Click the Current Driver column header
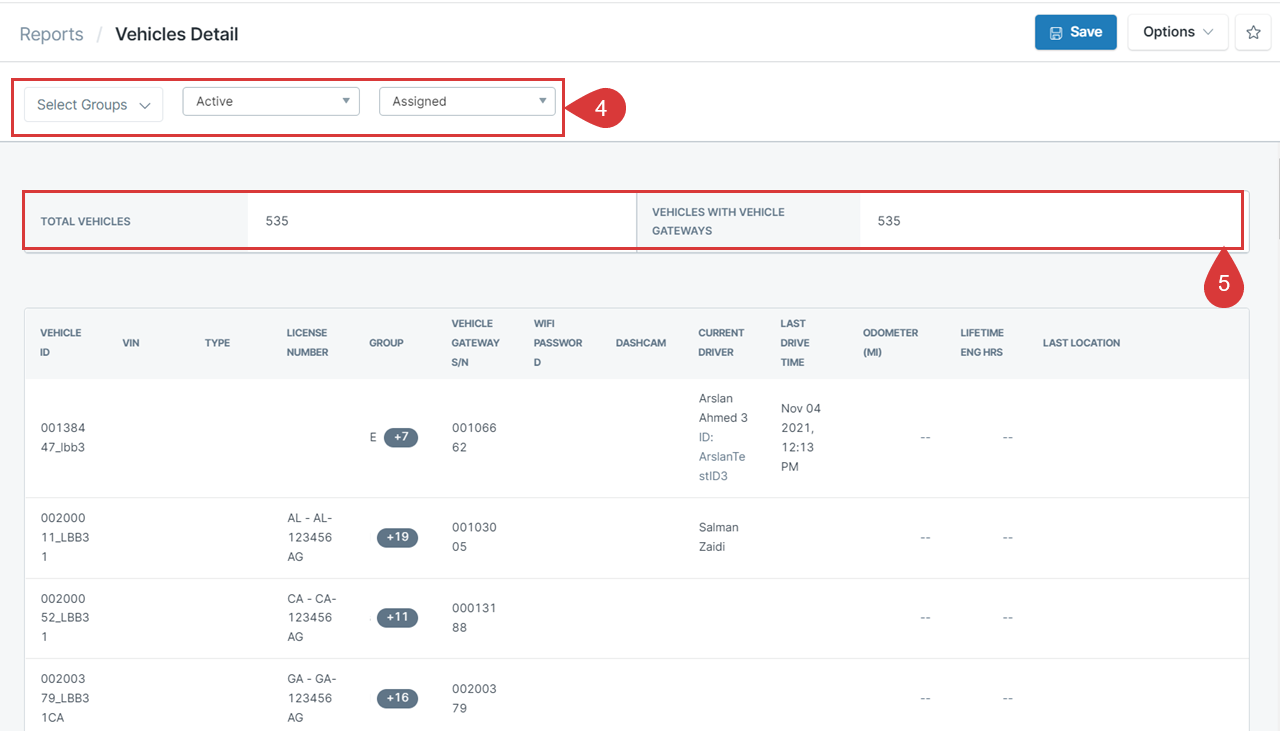Image resolution: width=1280 pixels, height=731 pixels. (721, 342)
